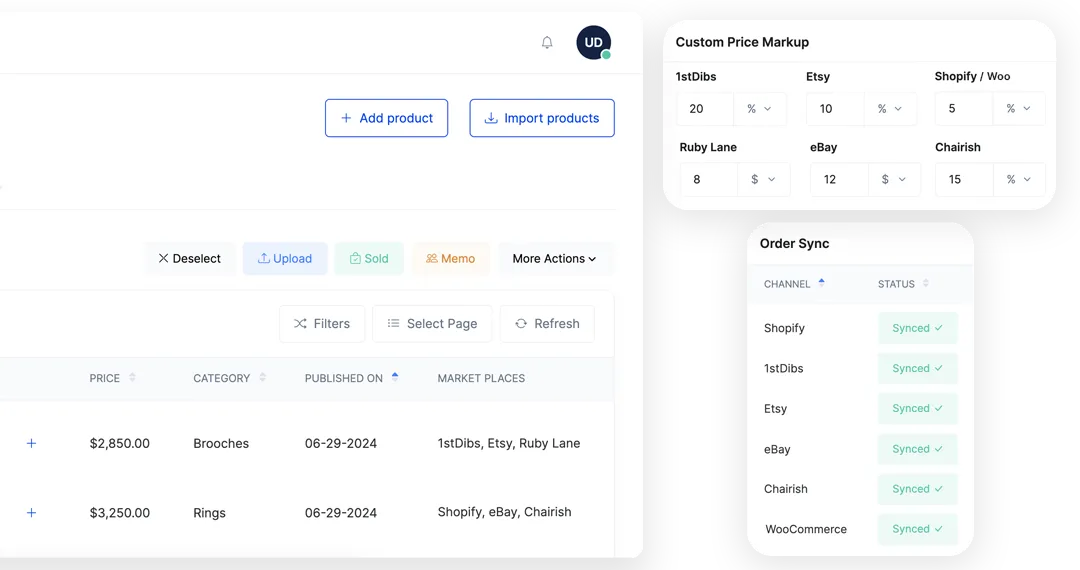The width and height of the screenshot is (1080, 570).
Task: Click the Custom Price Markup title
Action: [742, 42]
